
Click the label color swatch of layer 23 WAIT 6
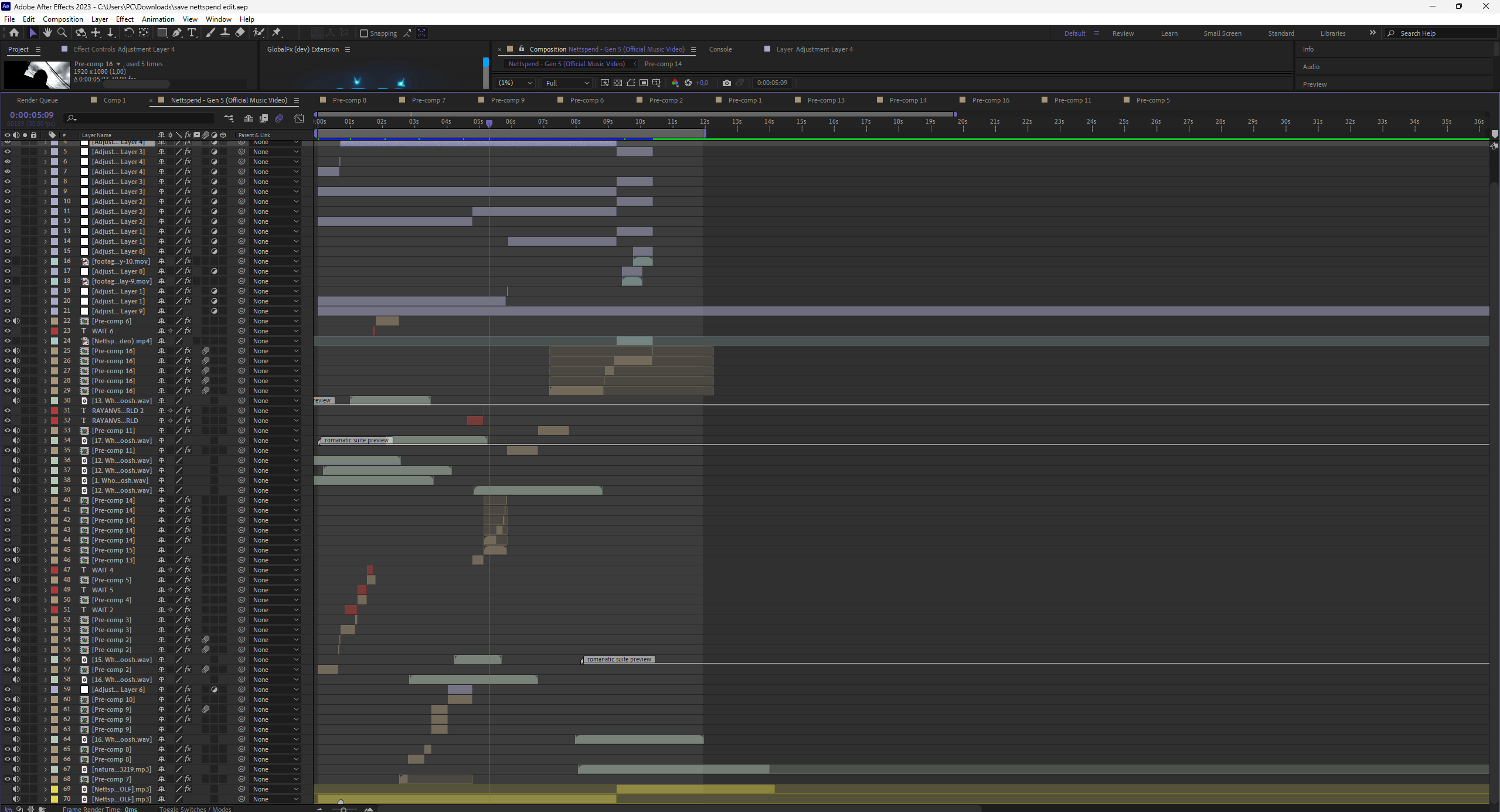[x=55, y=331]
